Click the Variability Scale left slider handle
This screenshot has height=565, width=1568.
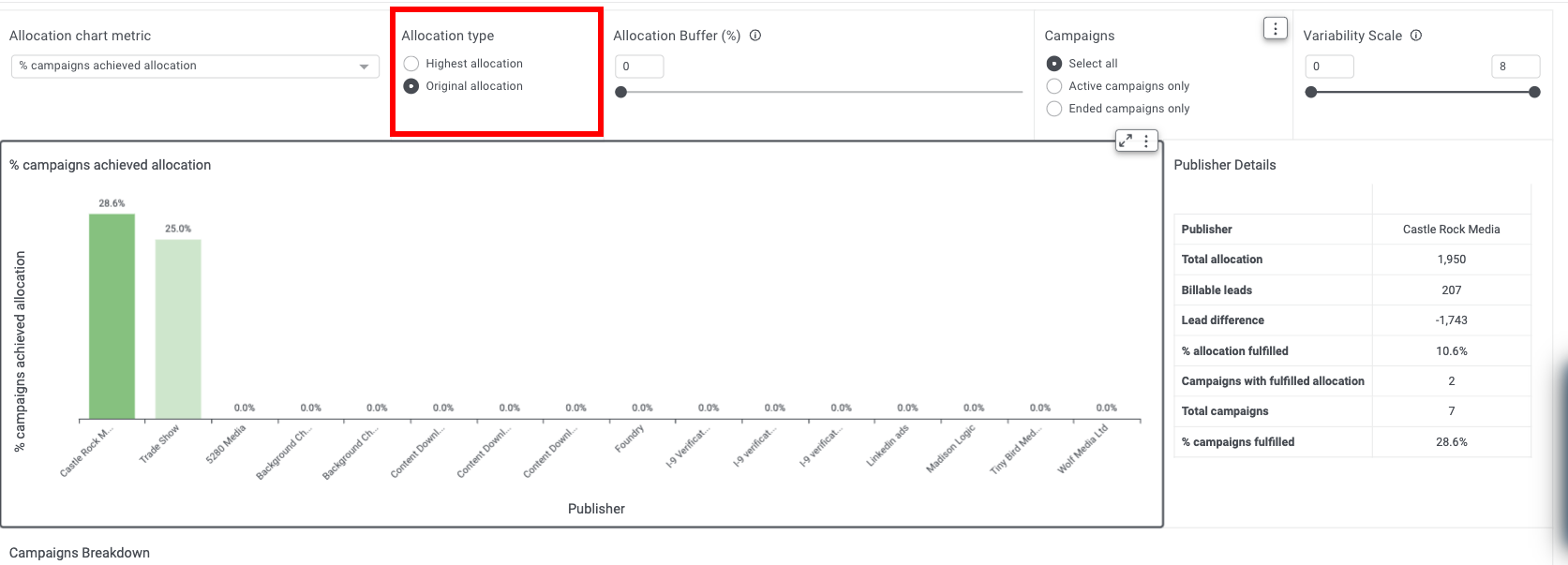coord(1311,92)
